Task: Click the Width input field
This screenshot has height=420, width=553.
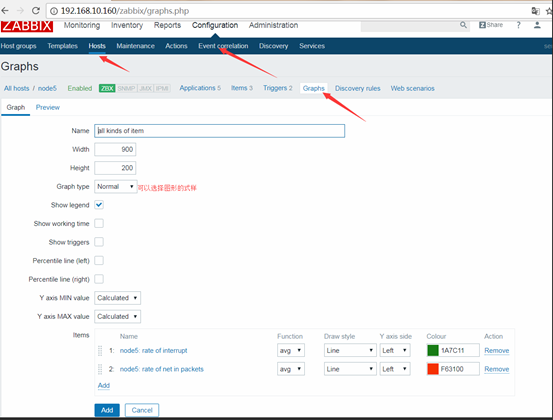Action: point(115,150)
